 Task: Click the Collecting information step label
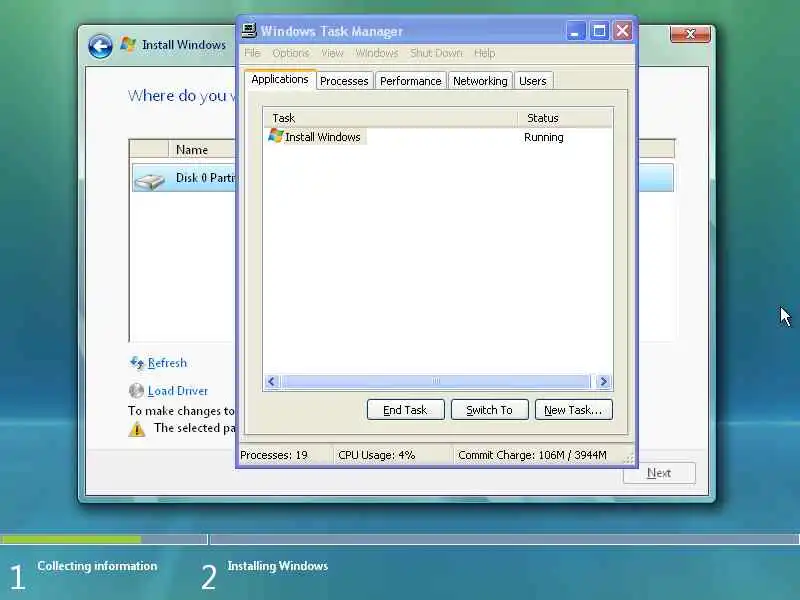97,566
